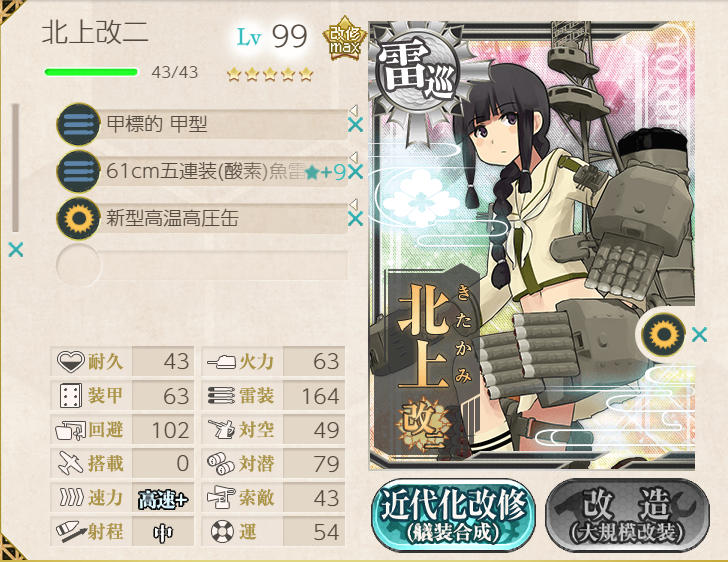Expand arrow above 61cm五連装 torpedo slot
Screen dimensions: 728x562
click(x=353, y=157)
